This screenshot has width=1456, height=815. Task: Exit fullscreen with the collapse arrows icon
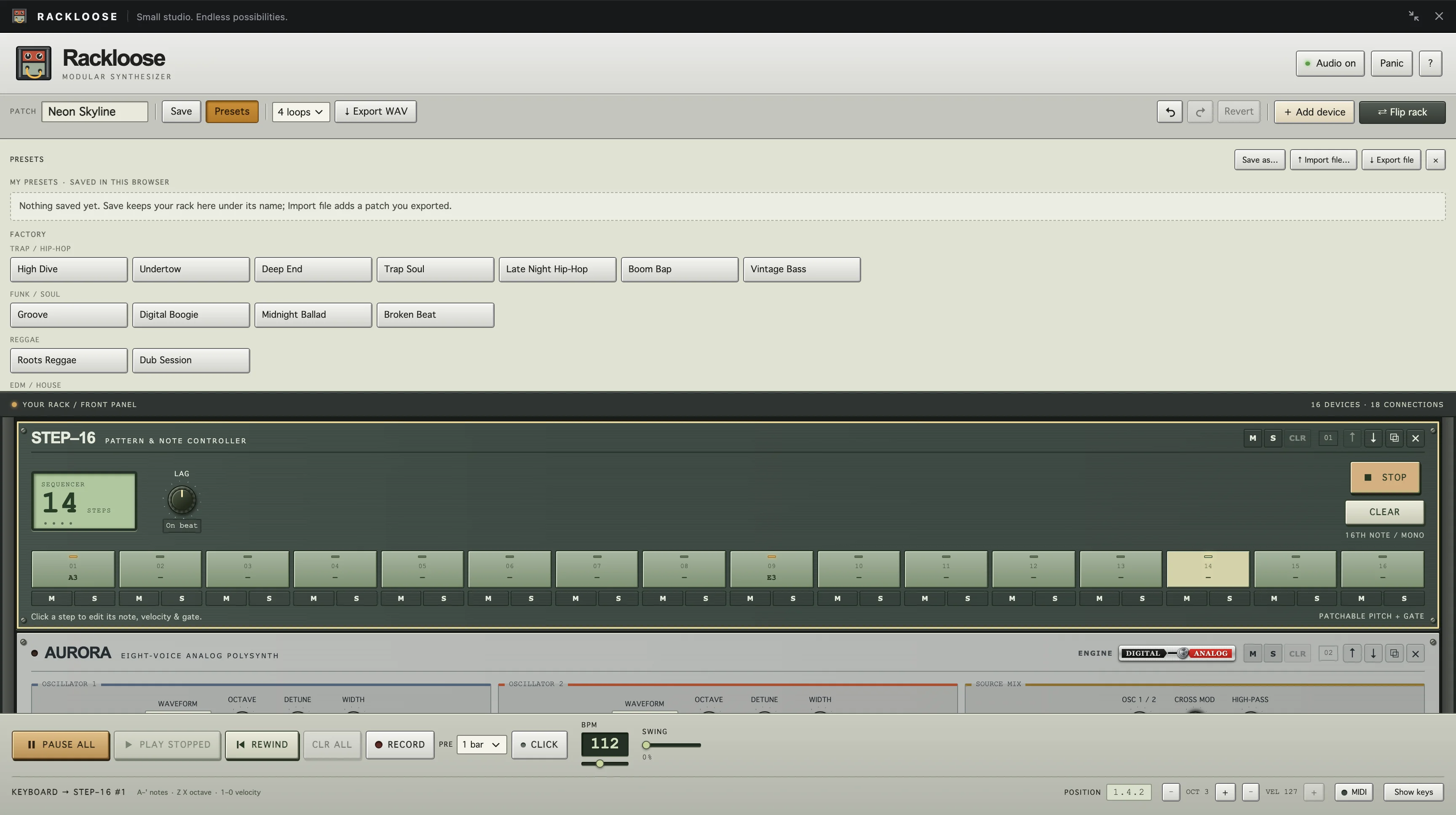click(1413, 16)
